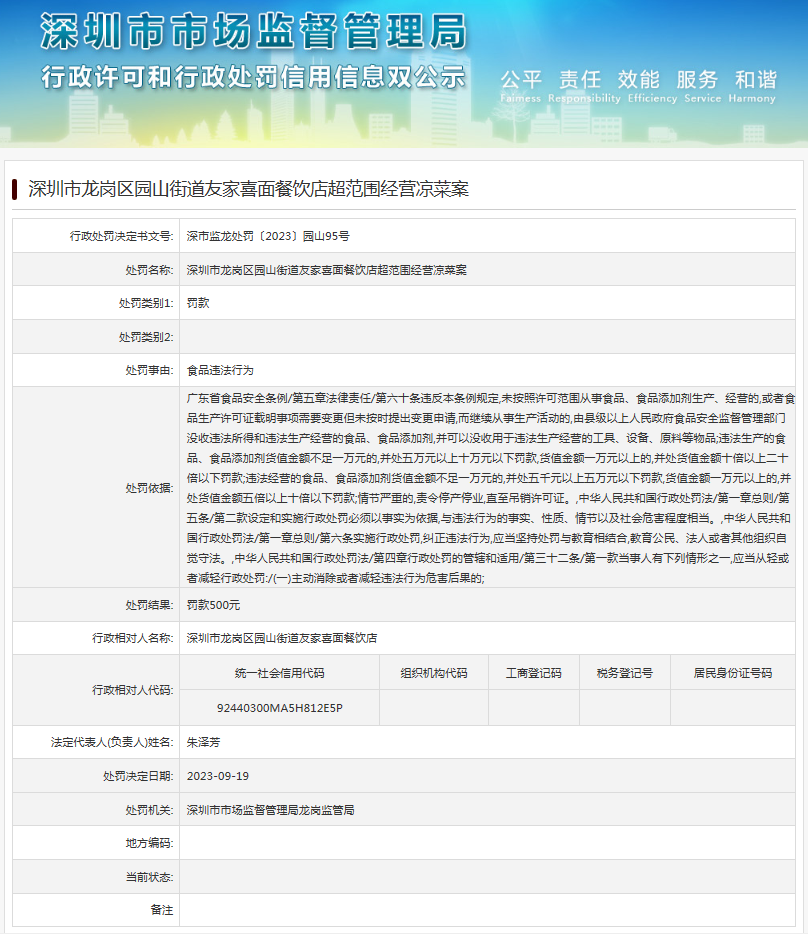Click the 统一社会信用代码 column header
This screenshot has width=808, height=935.
[280, 673]
